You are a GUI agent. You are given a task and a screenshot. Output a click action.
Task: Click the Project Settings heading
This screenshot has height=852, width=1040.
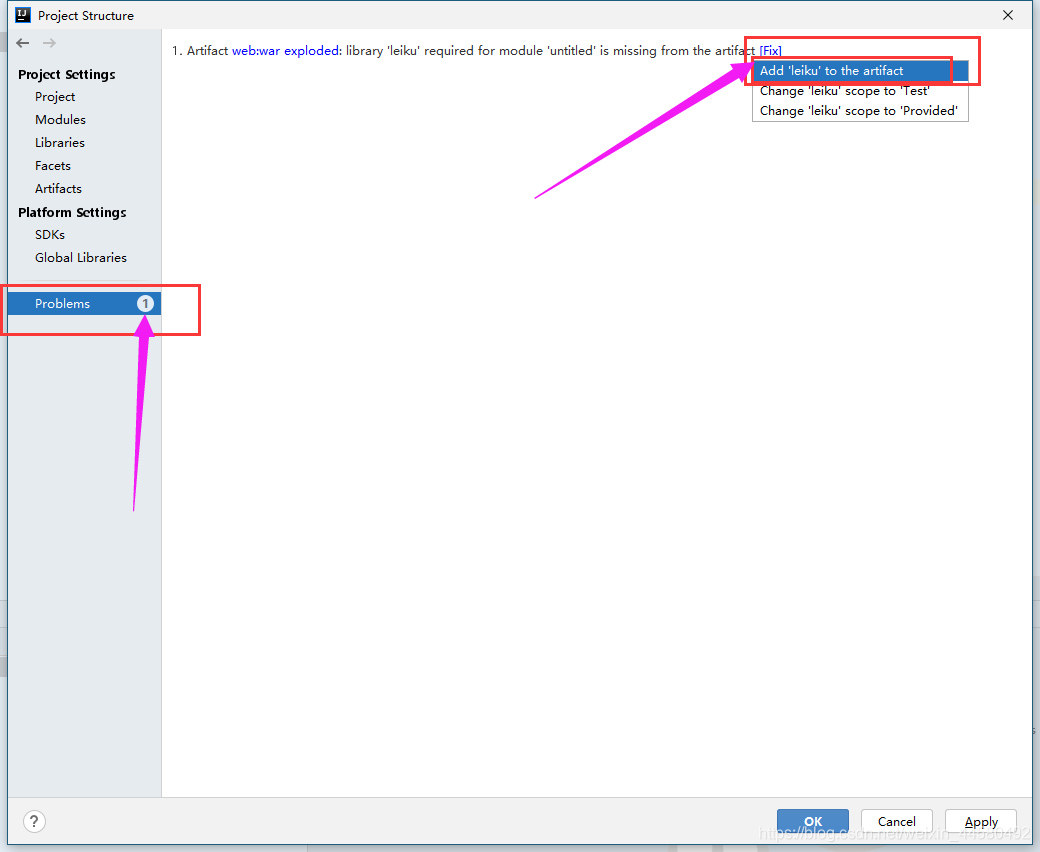pos(67,75)
